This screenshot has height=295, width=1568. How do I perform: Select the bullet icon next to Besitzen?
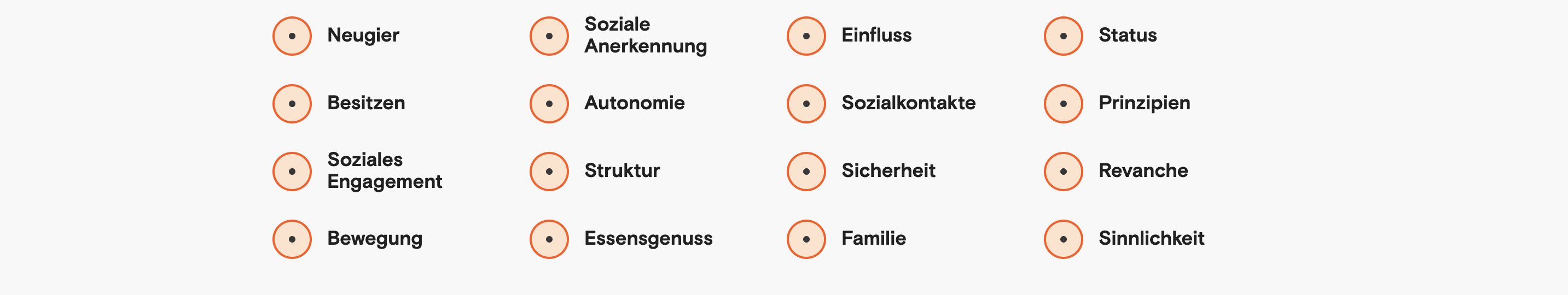point(292,103)
